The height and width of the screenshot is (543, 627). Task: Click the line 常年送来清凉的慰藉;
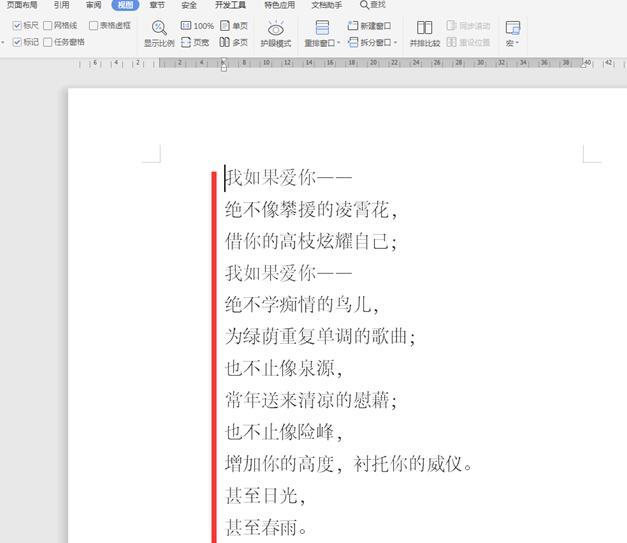[x=311, y=400]
